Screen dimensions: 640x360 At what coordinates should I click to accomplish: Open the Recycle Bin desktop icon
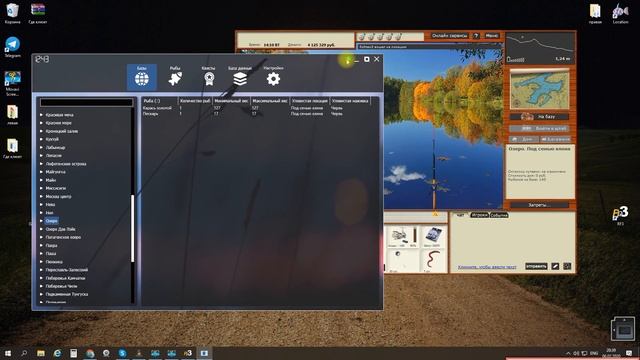pyautogui.click(x=13, y=13)
